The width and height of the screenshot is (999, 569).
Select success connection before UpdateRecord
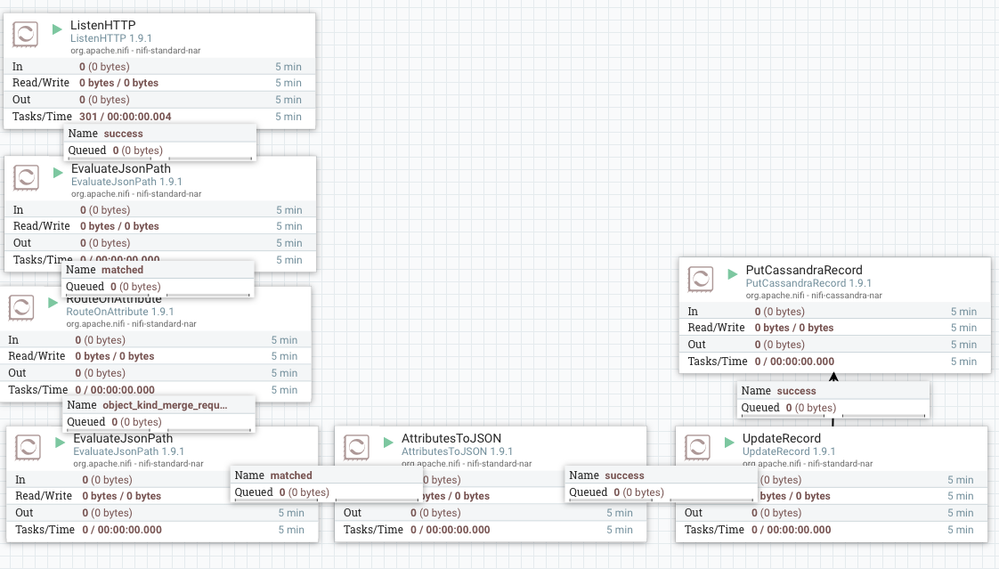[x=661, y=484]
